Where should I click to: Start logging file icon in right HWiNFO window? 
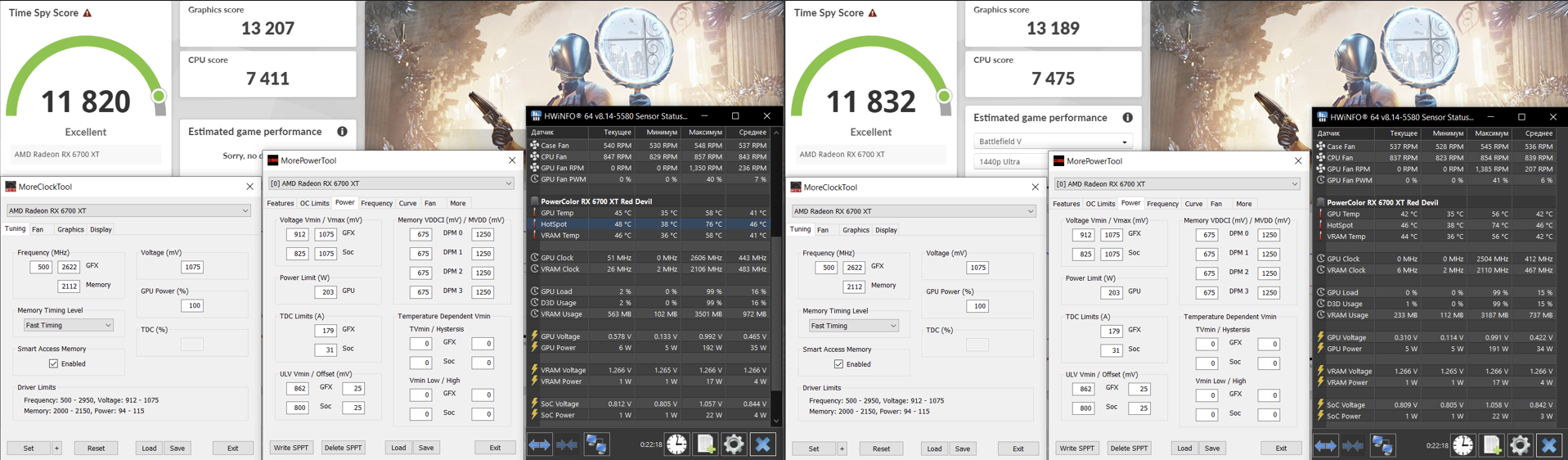click(x=1491, y=445)
